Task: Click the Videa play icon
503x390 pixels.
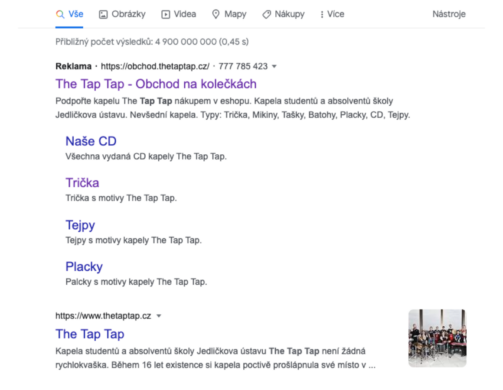Action: point(165,14)
